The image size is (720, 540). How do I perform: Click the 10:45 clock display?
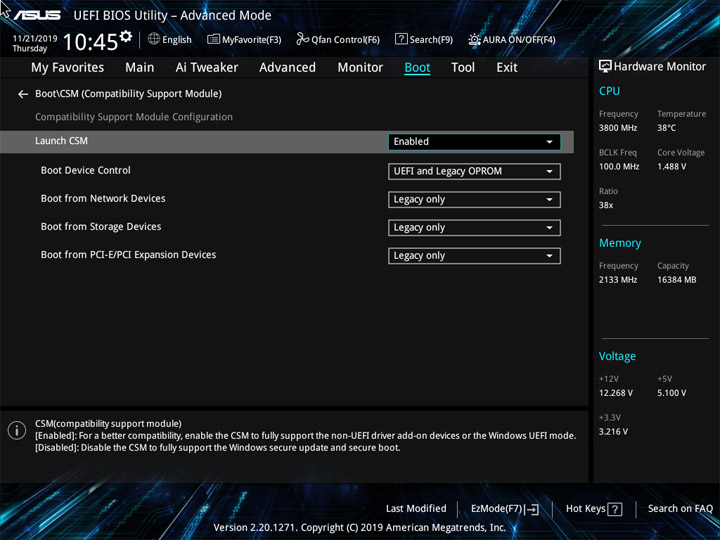[90, 42]
